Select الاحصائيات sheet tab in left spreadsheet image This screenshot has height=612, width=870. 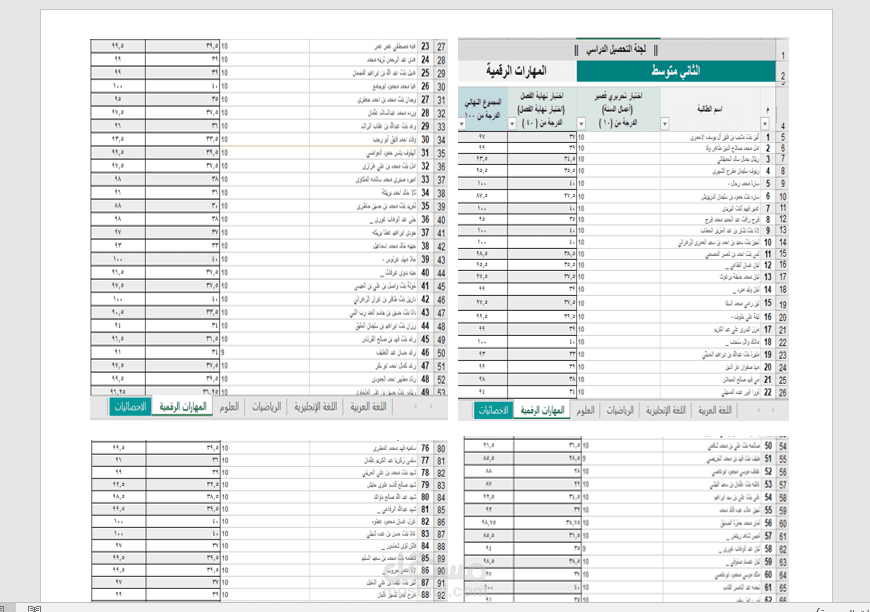point(130,407)
